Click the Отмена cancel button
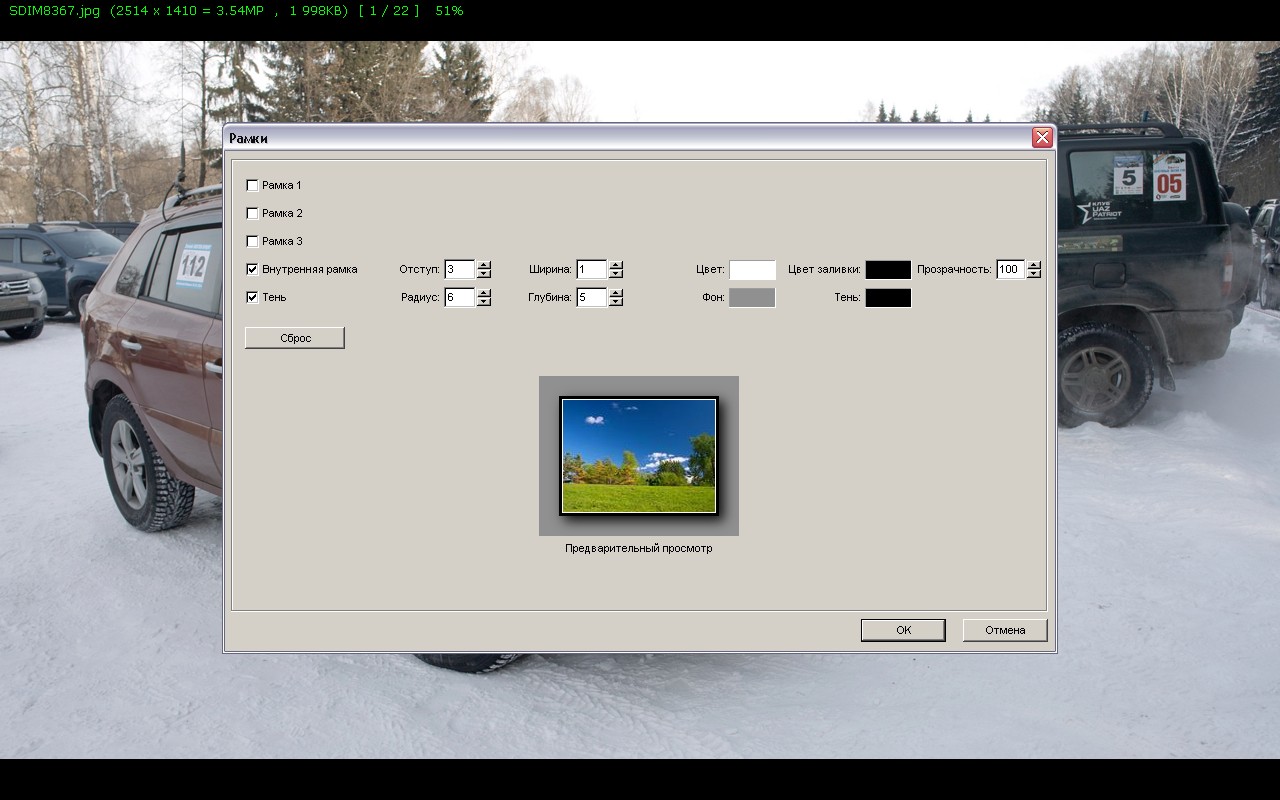 (1005, 630)
